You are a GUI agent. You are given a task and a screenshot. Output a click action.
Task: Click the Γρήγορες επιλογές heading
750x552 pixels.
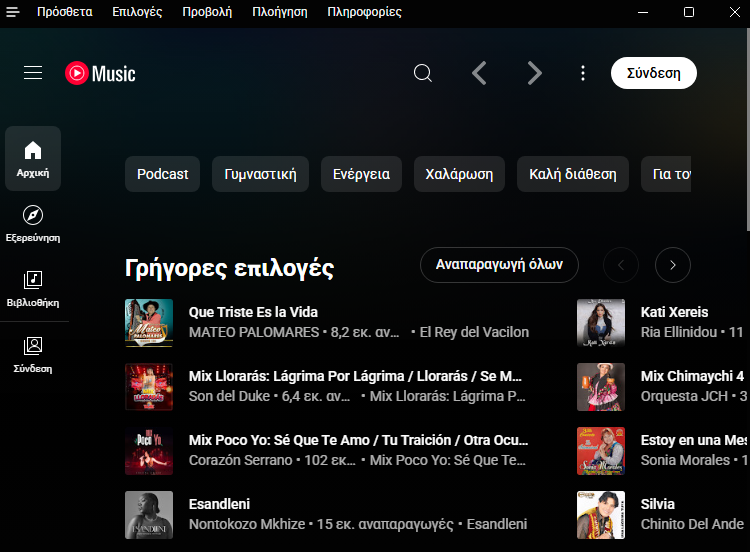point(230,268)
